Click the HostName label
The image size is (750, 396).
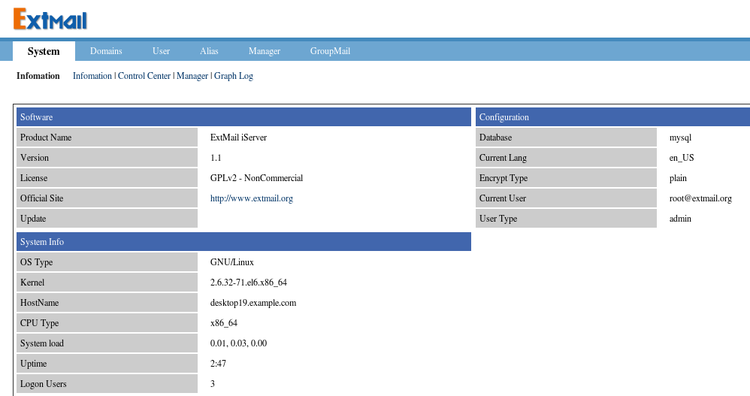[x=107, y=303]
